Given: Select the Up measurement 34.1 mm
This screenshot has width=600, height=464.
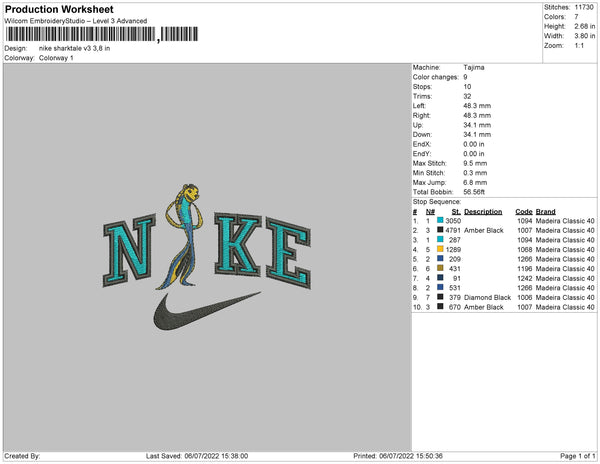Looking at the screenshot, I should point(477,125).
